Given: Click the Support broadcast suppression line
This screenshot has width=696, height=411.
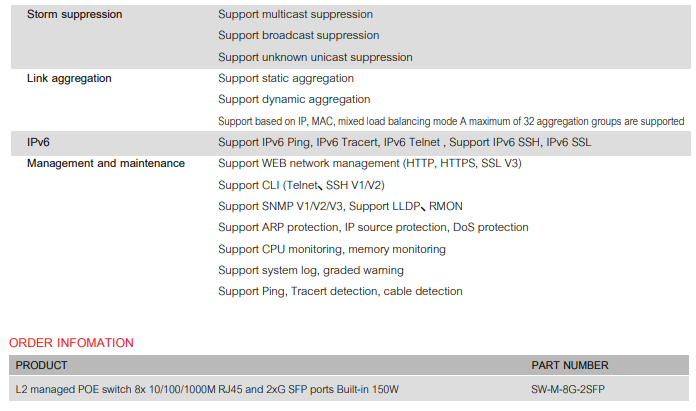Looking at the screenshot, I should point(298,36).
